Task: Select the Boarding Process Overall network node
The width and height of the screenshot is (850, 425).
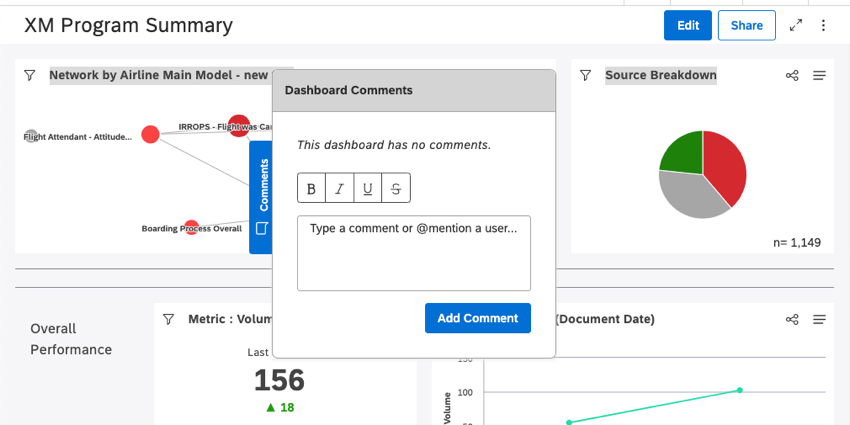Action: pyautogui.click(x=192, y=228)
